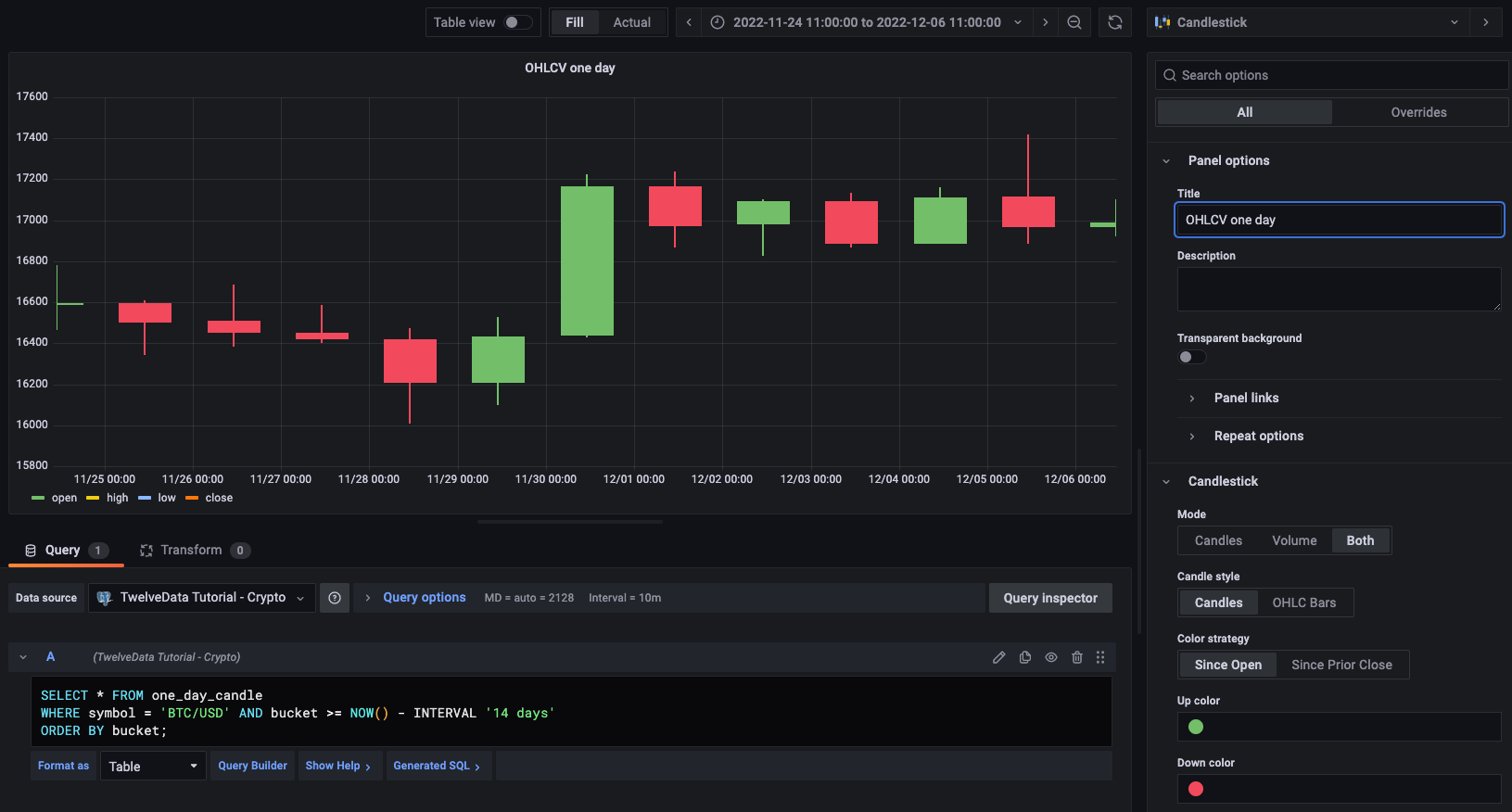Click the query A drag handle
Image resolution: width=1512 pixels, height=812 pixels.
coord(1100,657)
